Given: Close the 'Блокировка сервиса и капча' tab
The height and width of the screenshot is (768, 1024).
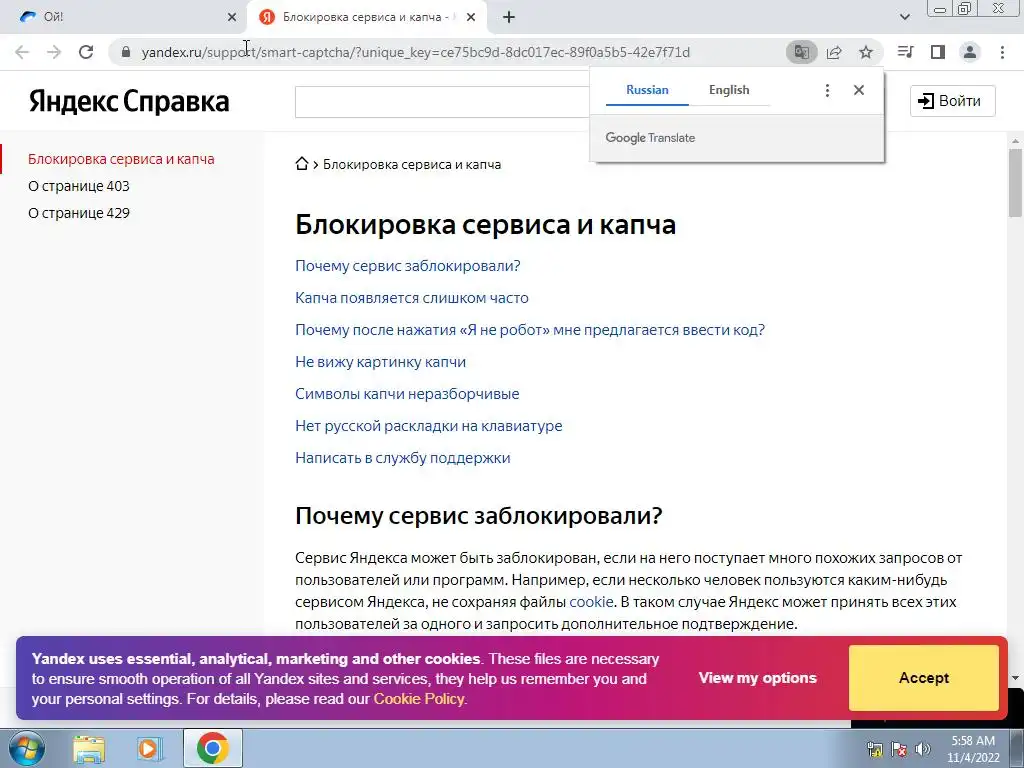Looking at the screenshot, I should coord(471,18).
